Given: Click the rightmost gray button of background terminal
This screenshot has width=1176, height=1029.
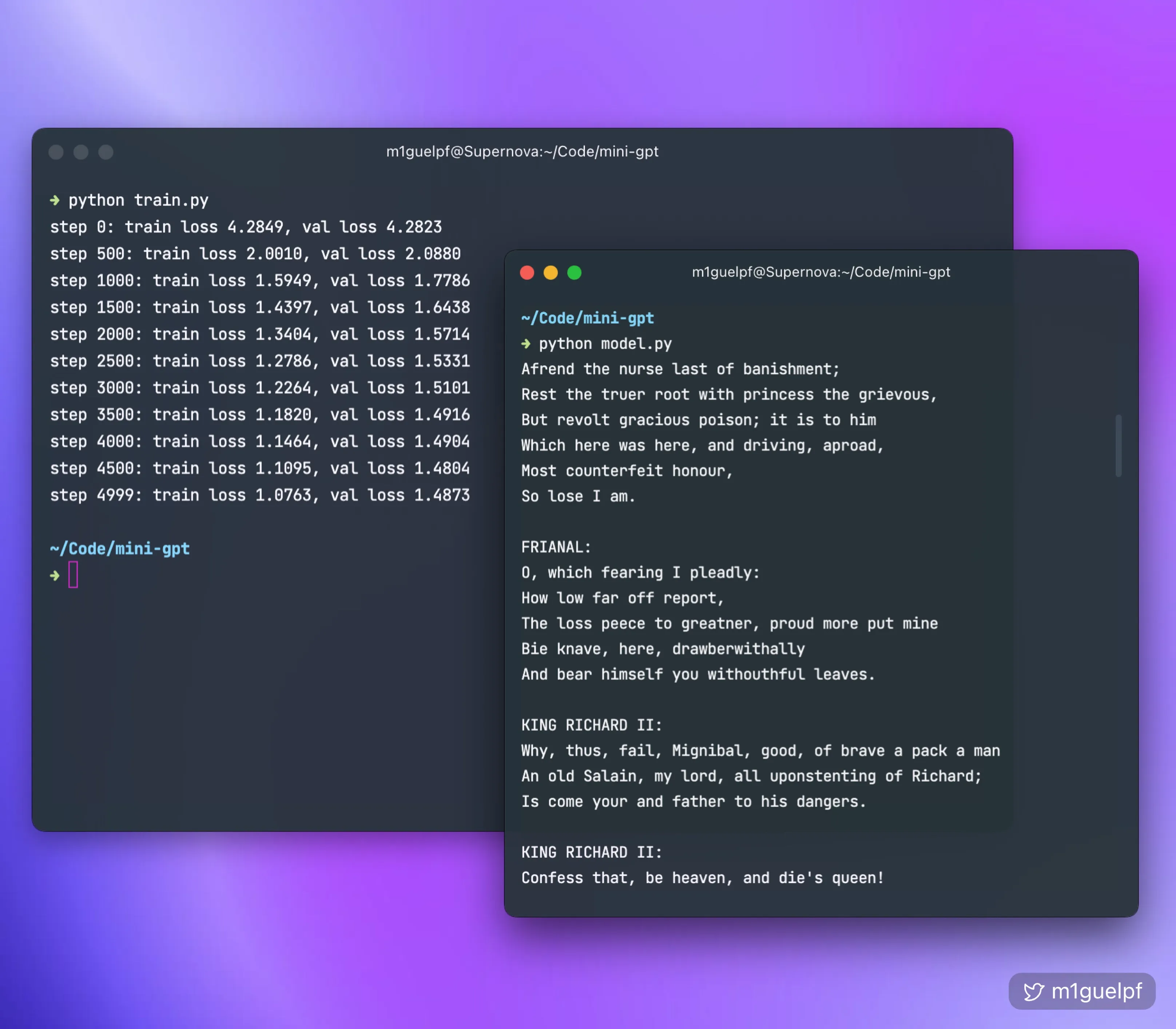Looking at the screenshot, I should pyautogui.click(x=106, y=152).
